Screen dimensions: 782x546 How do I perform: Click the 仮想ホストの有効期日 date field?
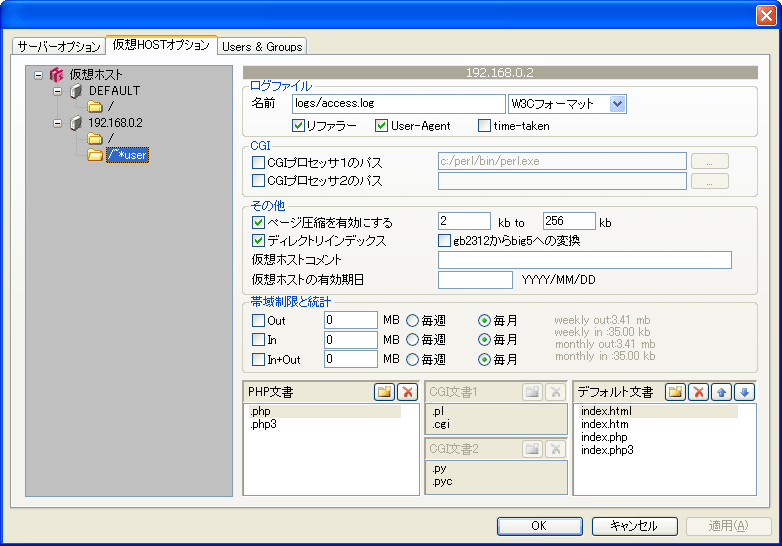point(475,280)
